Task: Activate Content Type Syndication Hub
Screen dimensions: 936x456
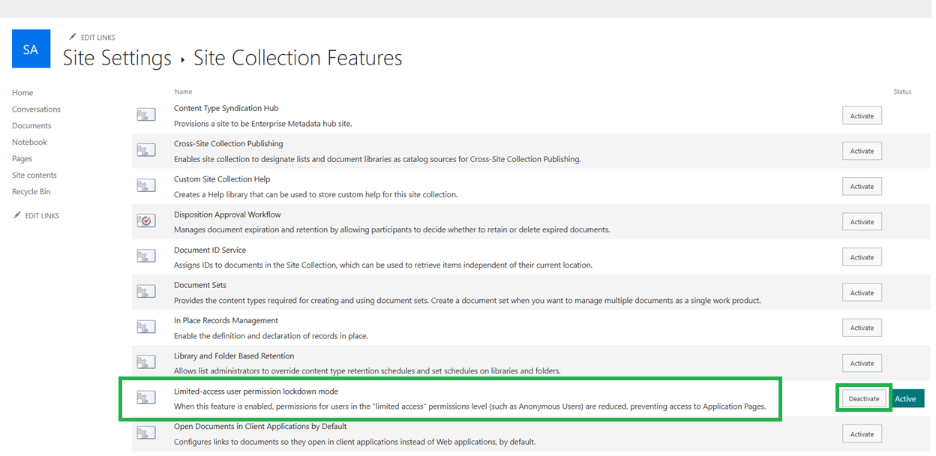Action: (x=862, y=116)
